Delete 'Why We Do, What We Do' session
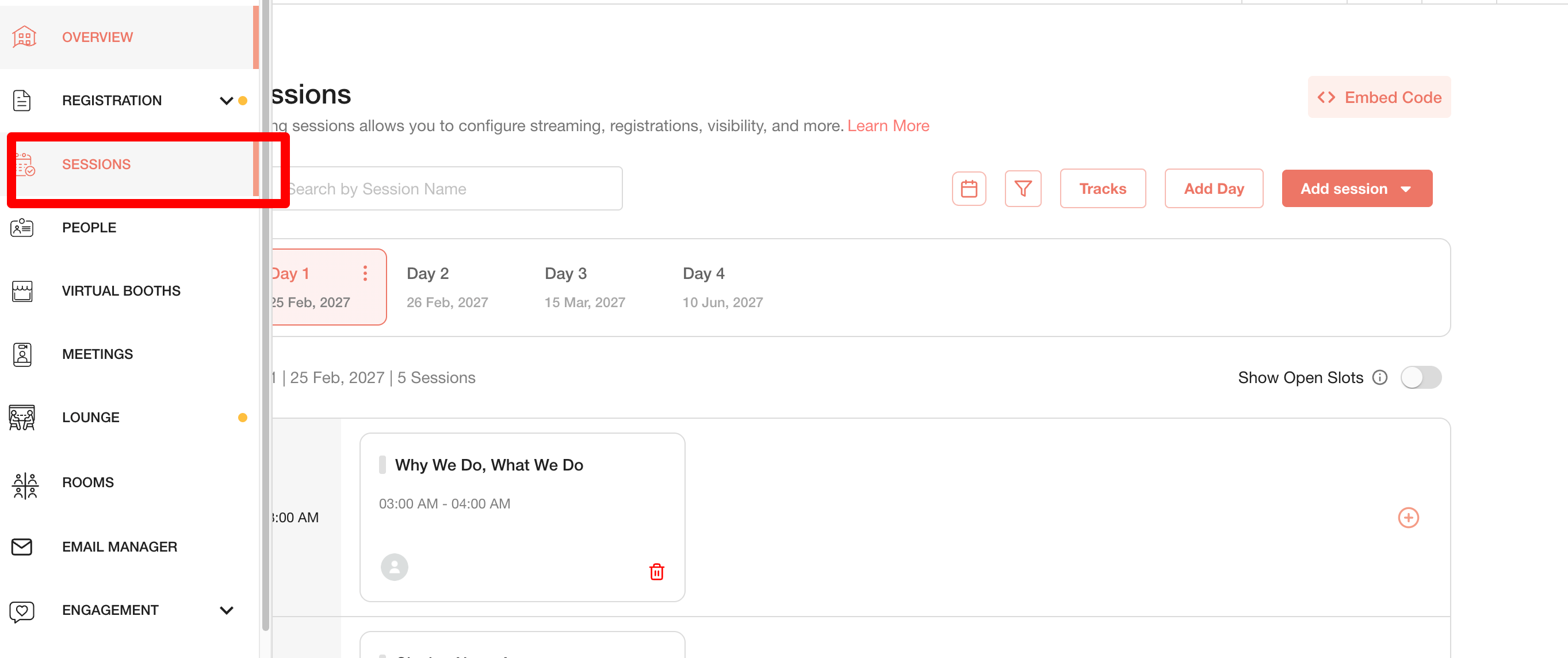 [x=657, y=572]
